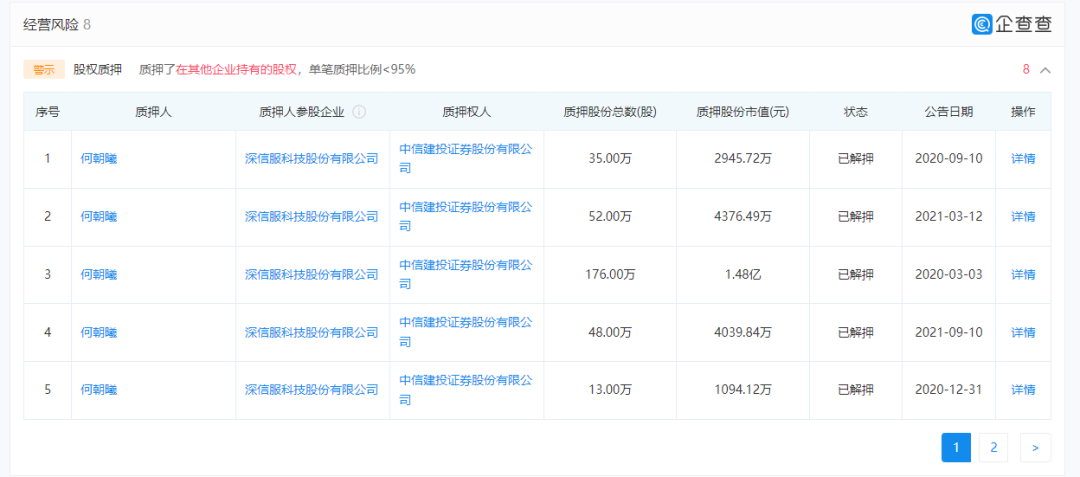Click the 公告日期 column header
Image resolution: width=1080 pixels, height=477 pixels.
pyautogui.click(x=948, y=112)
